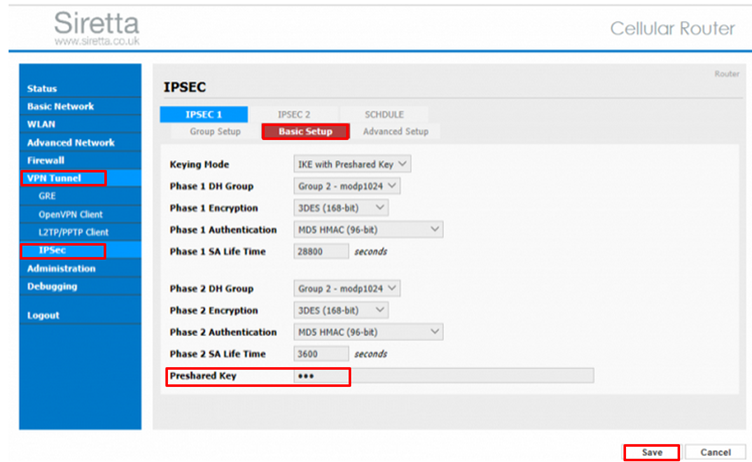Image resolution: width=752 pixels, height=462 pixels.
Task: Open Basic Setup sub-tab
Action: (306, 131)
